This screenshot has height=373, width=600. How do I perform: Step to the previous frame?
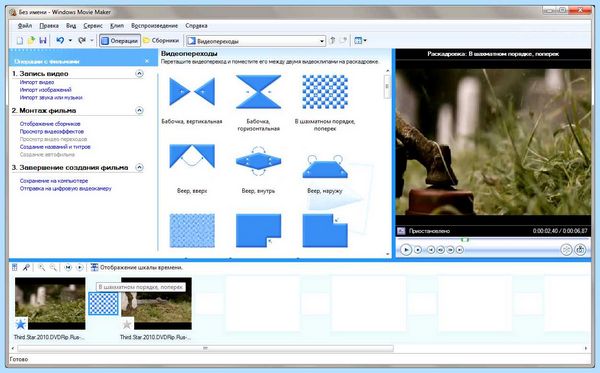pyautogui.click(x=440, y=250)
